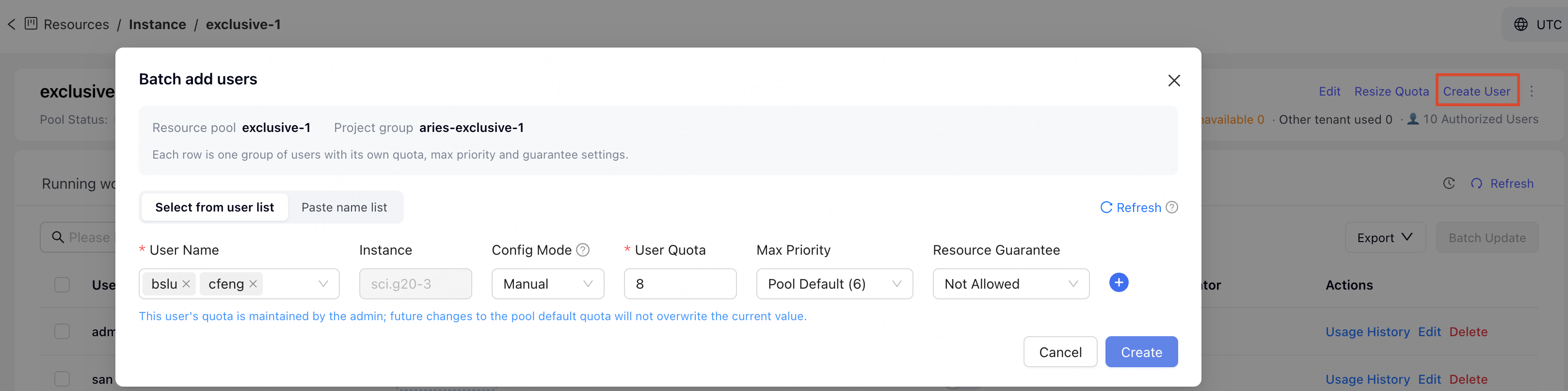Open the Config Mode Manual dropdown
The width and height of the screenshot is (1568, 391).
(548, 284)
